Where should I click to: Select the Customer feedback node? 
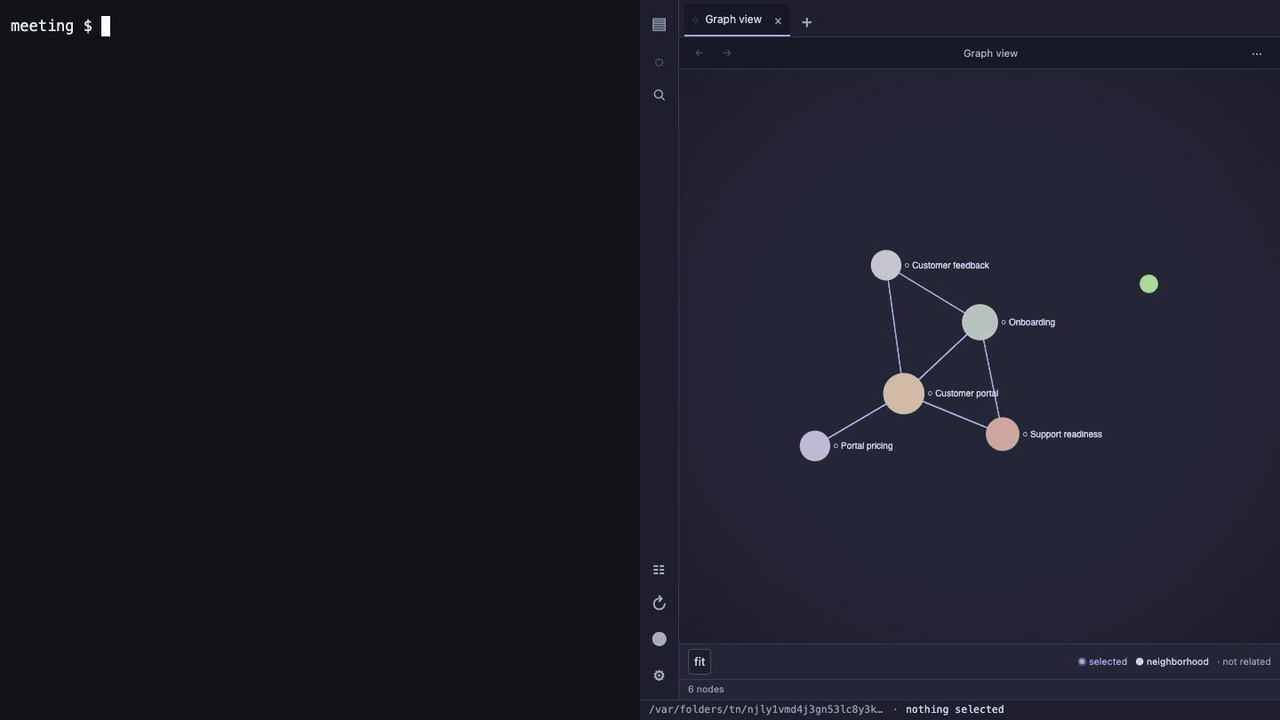[x=886, y=265]
